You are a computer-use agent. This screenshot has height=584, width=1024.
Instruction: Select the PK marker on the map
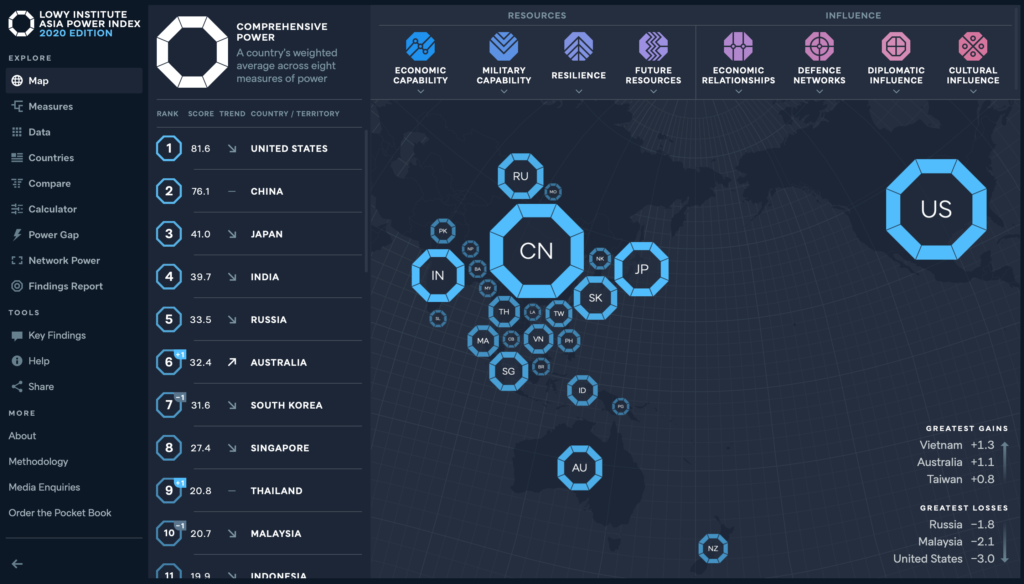point(443,231)
